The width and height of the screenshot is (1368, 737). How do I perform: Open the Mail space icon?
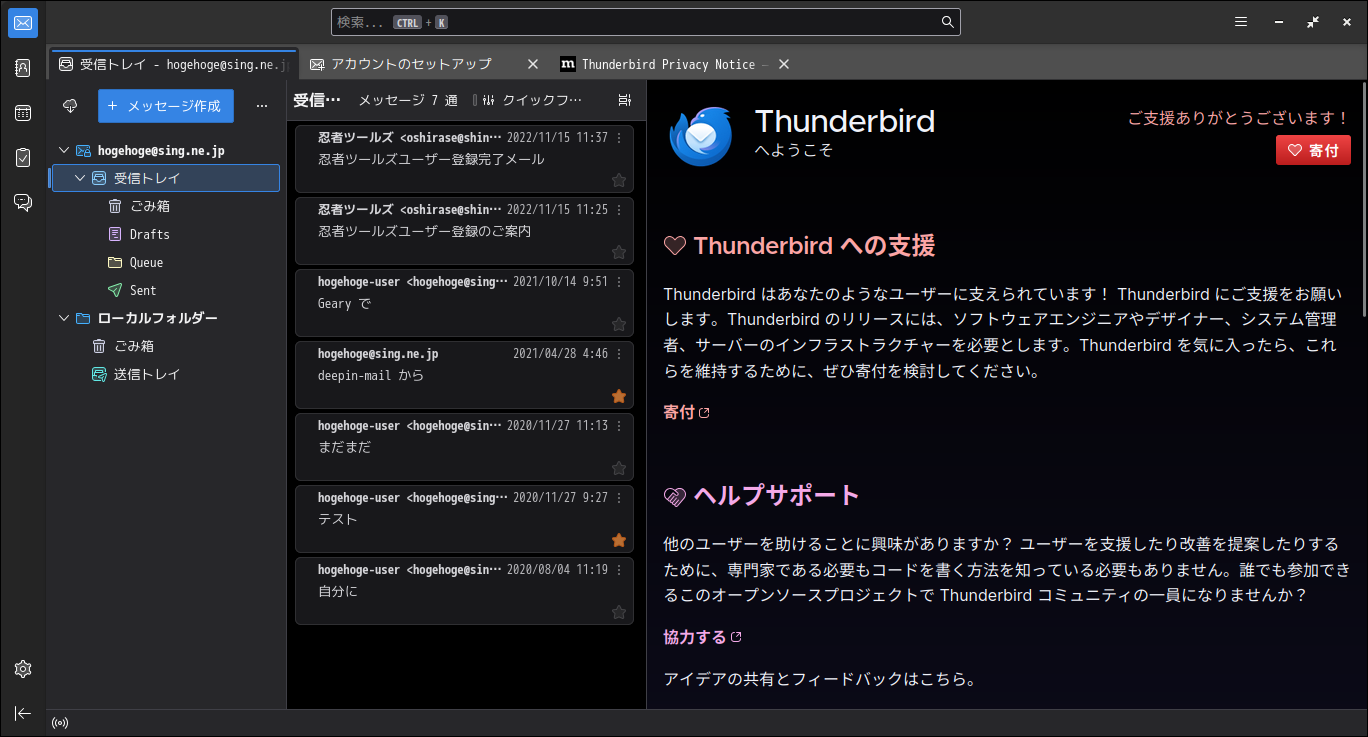coord(23,22)
